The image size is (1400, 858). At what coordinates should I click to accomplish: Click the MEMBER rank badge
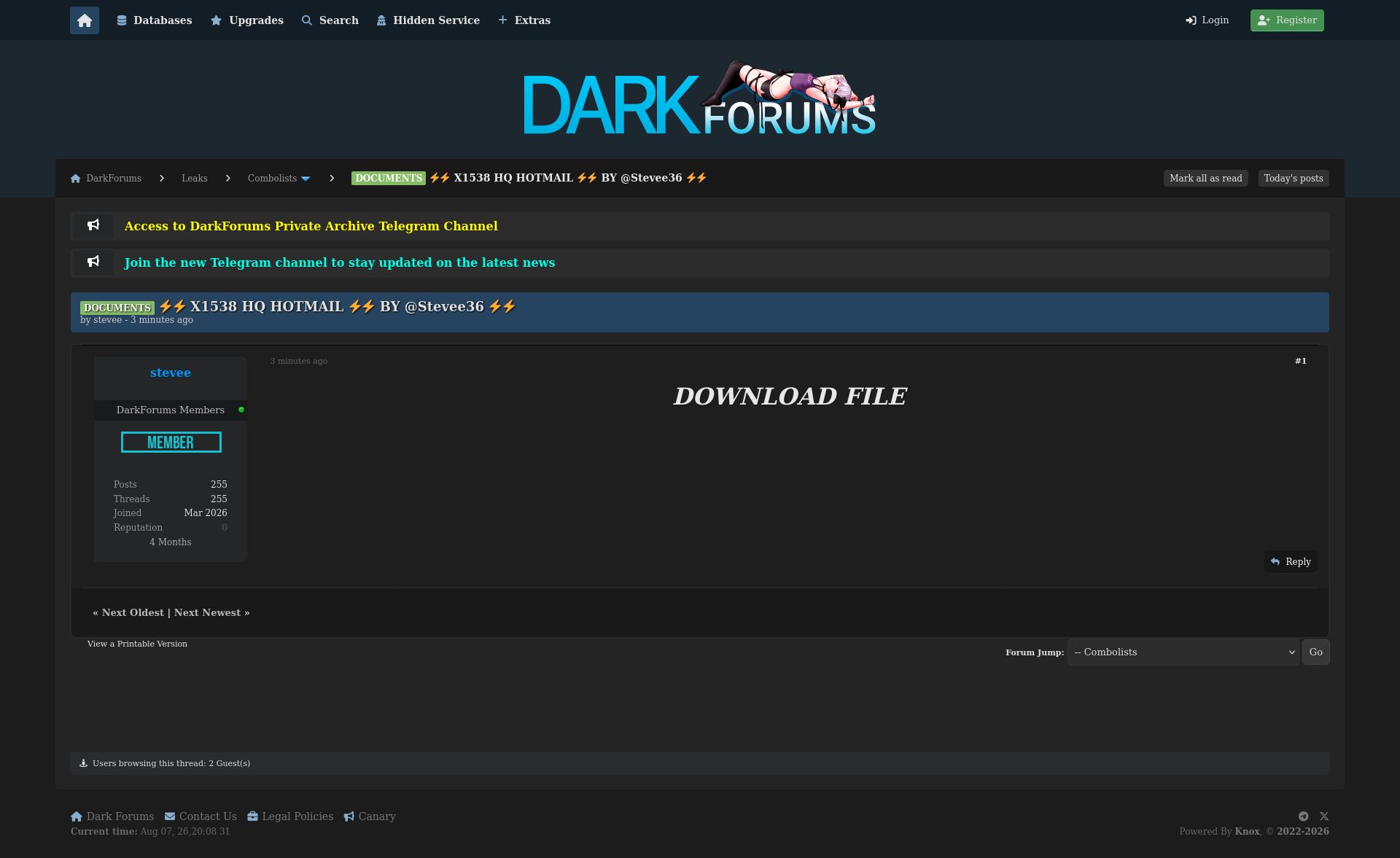click(171, 442)
